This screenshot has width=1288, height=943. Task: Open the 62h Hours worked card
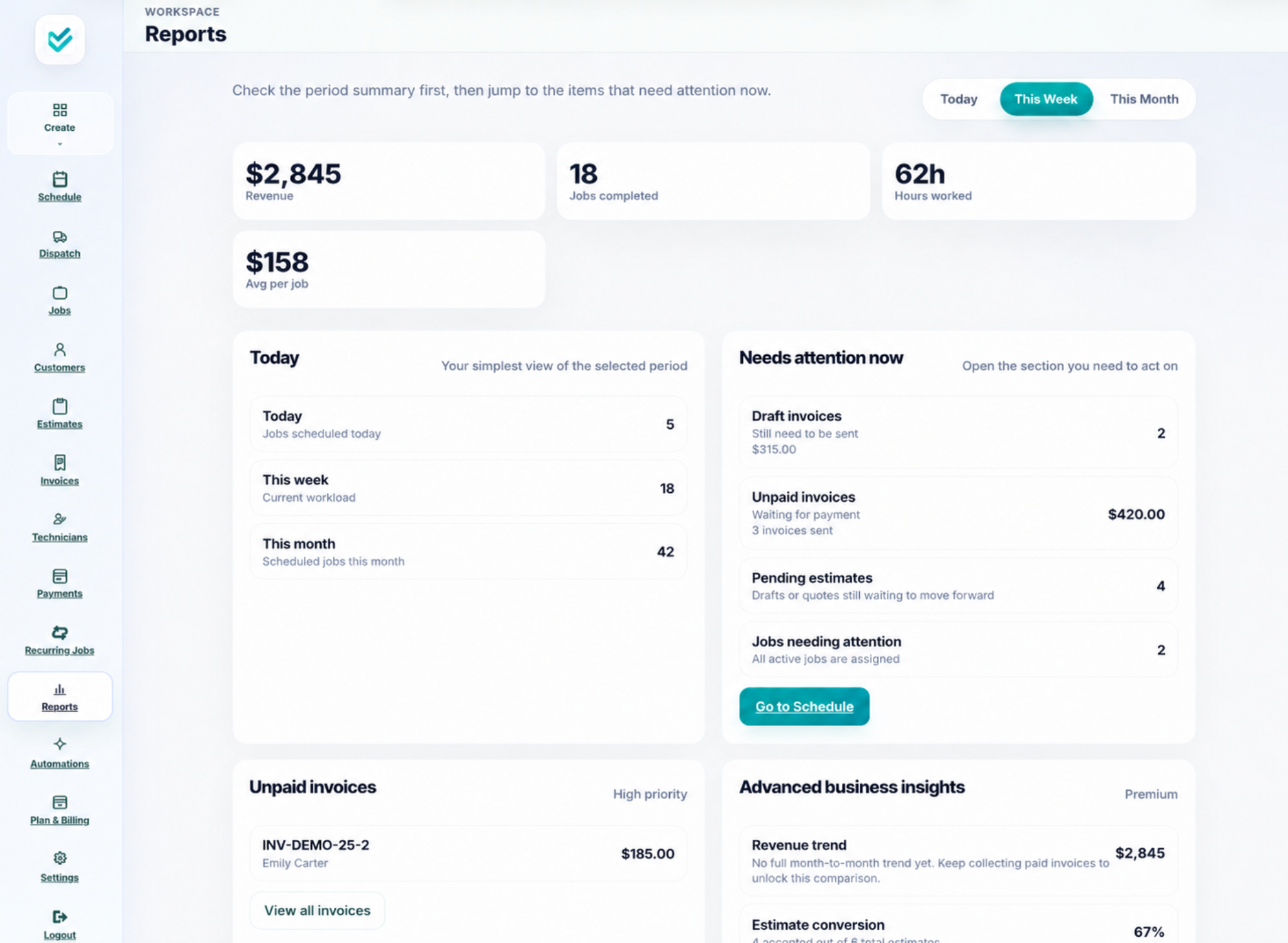1038,181
